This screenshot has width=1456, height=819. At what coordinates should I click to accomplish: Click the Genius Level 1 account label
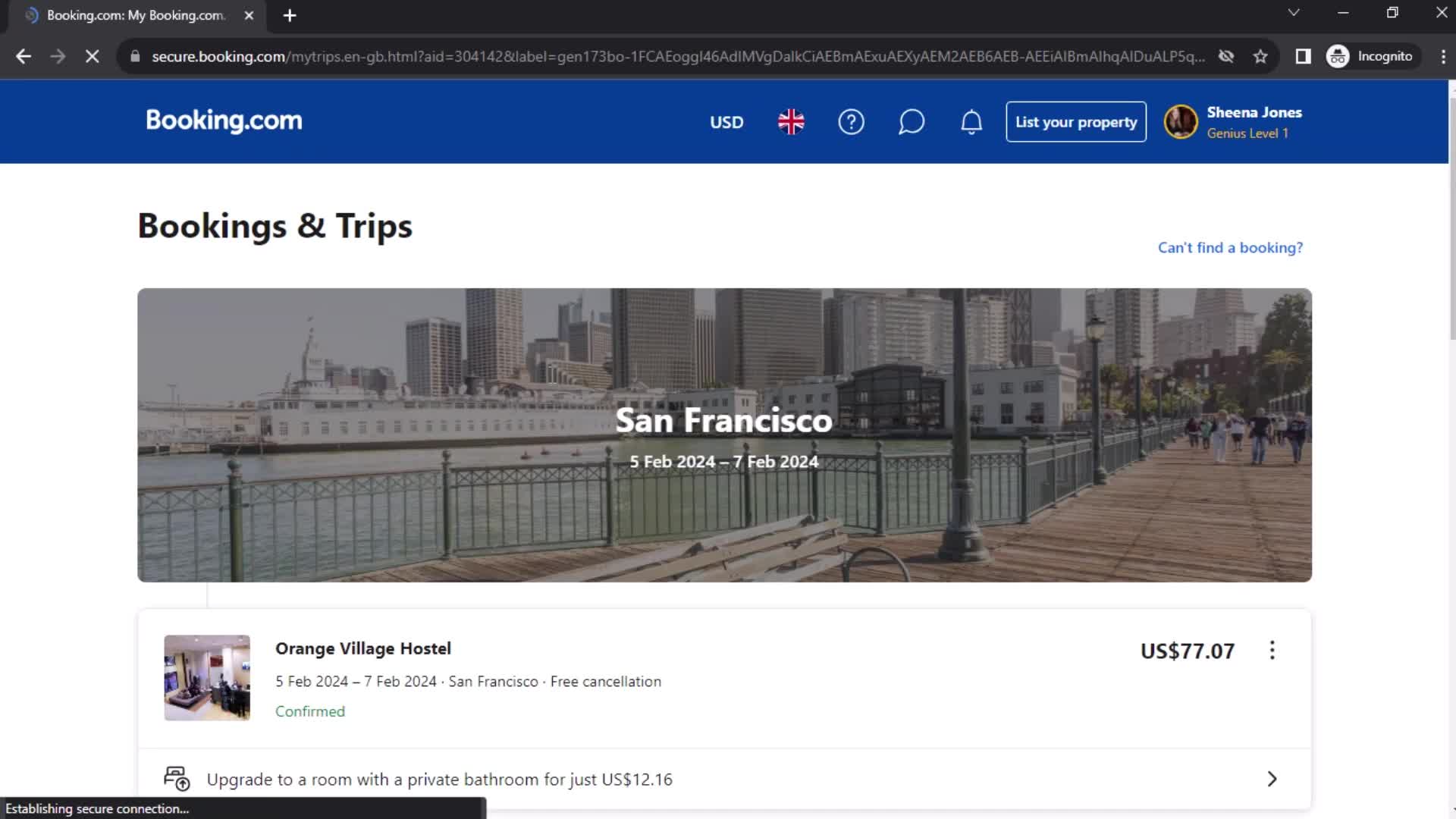(x=1248, y=133)
